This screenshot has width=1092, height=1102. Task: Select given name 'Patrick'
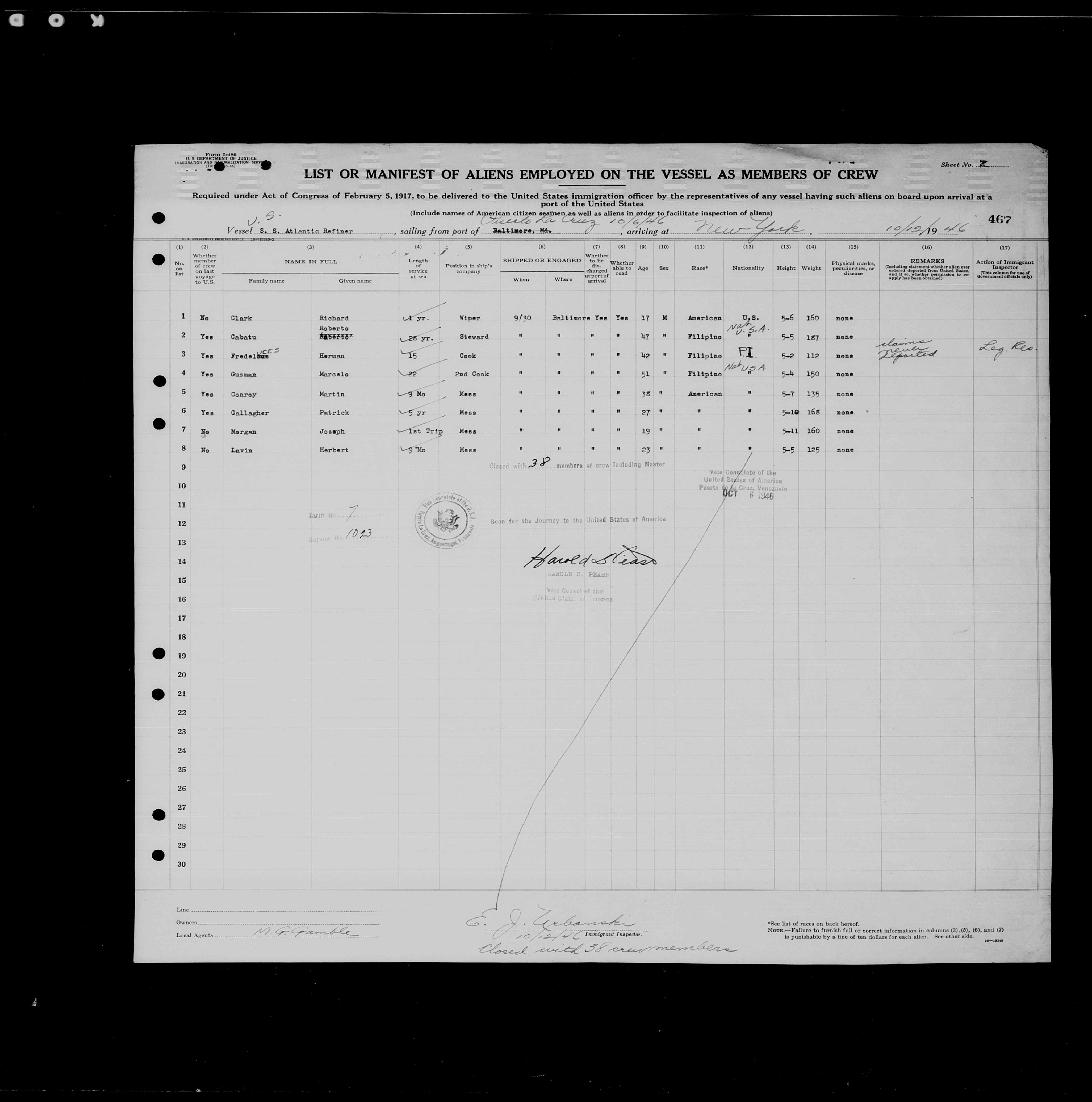tap(334, 412)
